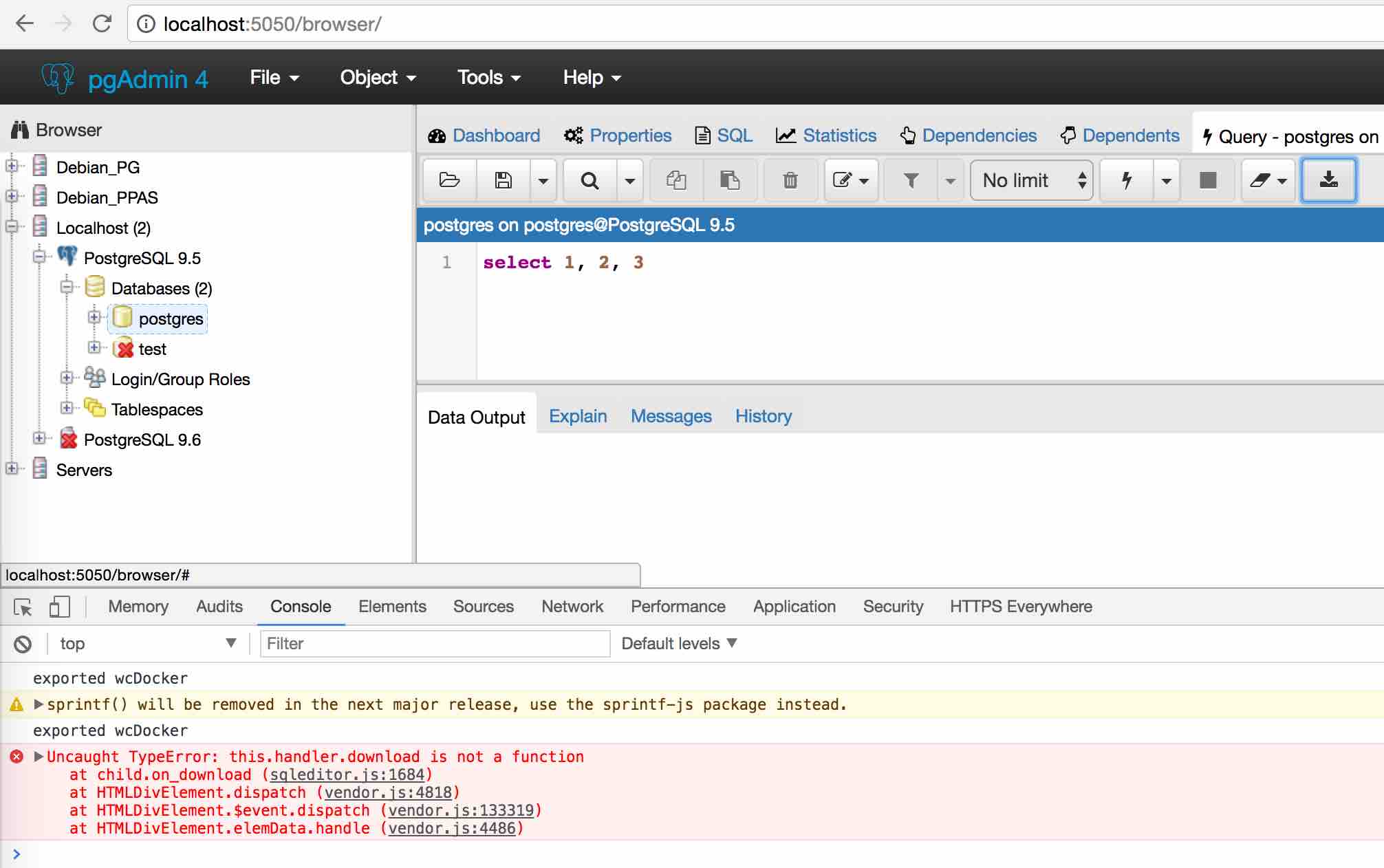Viewport: 1384px width, 868px height.
Task: Switch to the Properties tab
Action: [618, 135]
